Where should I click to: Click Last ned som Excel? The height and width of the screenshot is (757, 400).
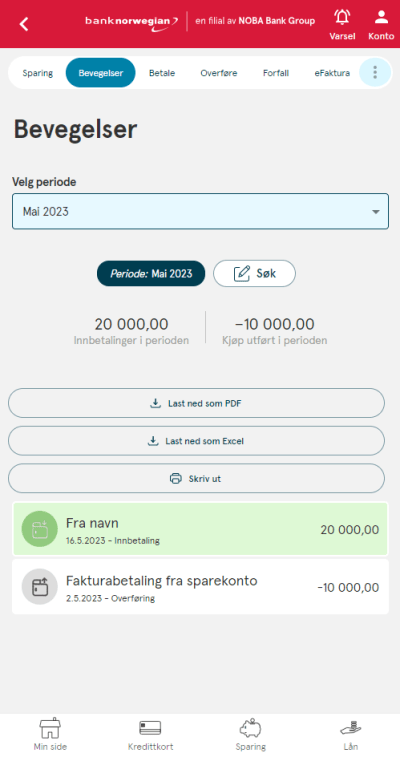pos(196,441)
